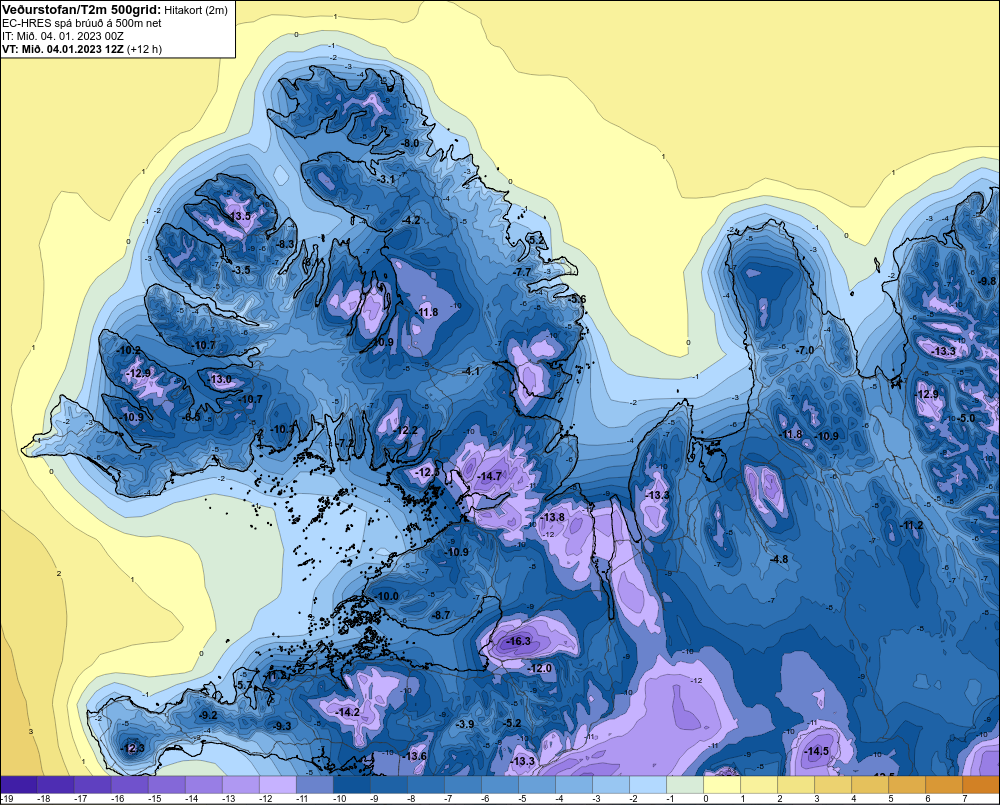Click the 'Hitakort (2m)' label in the header
The image size is (1000, 805).
(196, 10)
